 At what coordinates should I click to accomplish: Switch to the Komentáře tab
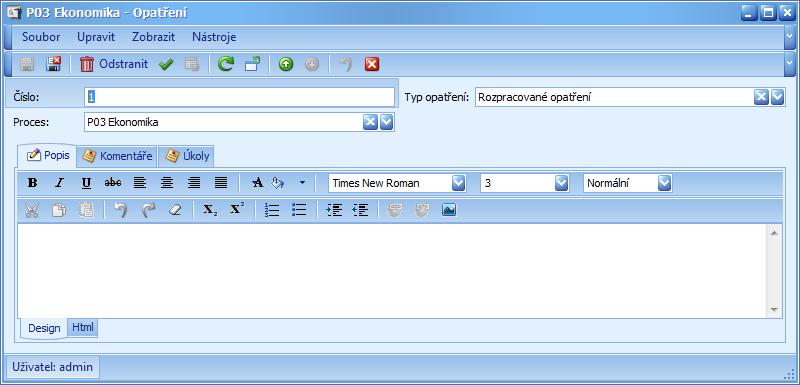click(x=117, y=157)
